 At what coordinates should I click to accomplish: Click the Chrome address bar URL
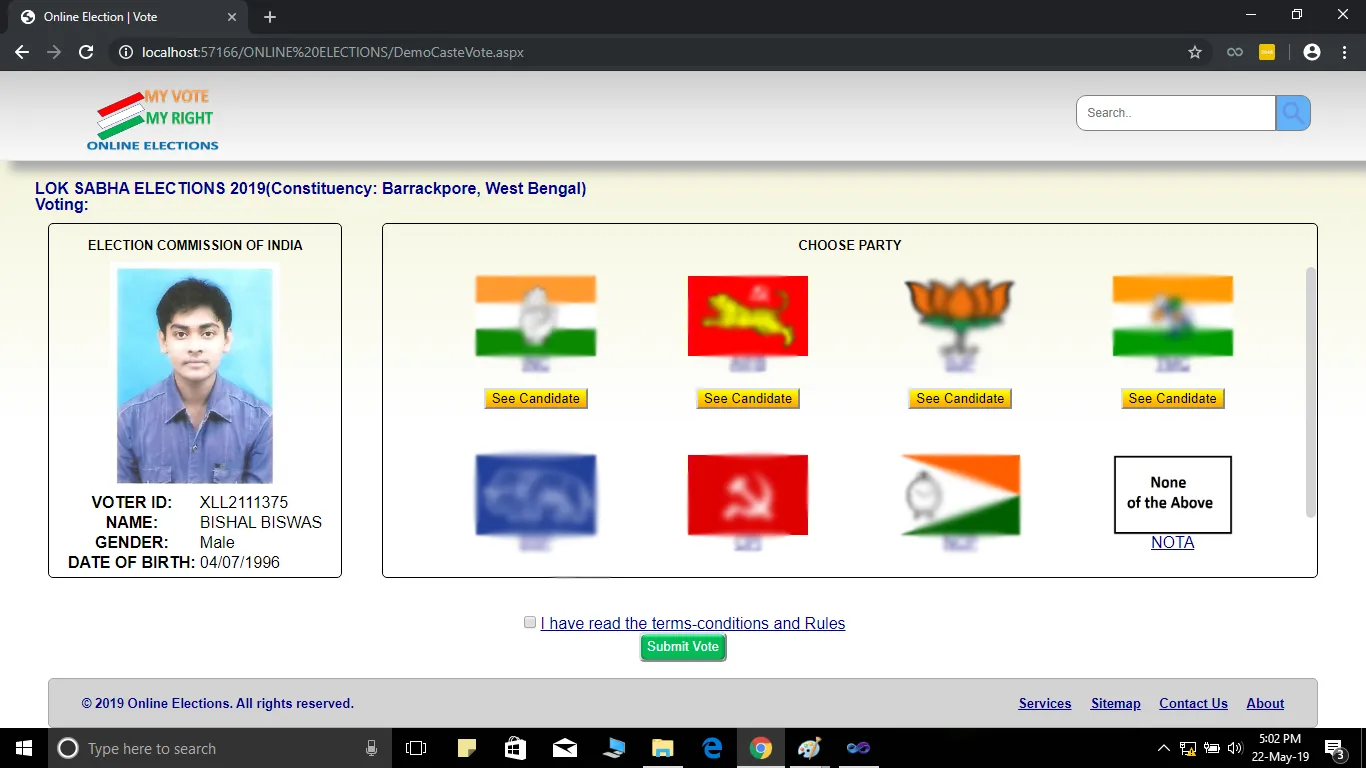tap(333, 52)
